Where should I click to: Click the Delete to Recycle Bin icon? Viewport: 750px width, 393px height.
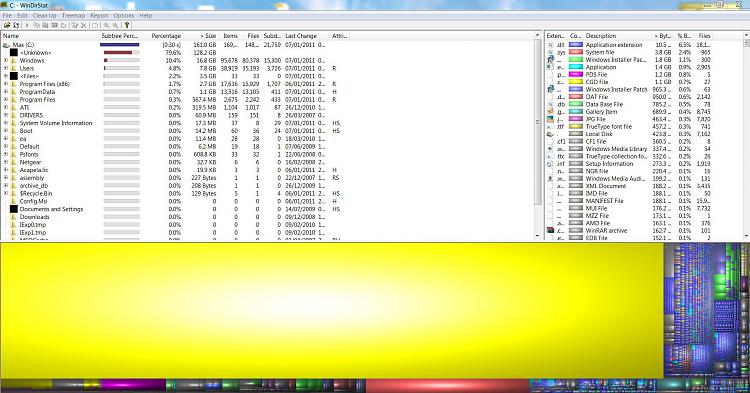[75, 25]
